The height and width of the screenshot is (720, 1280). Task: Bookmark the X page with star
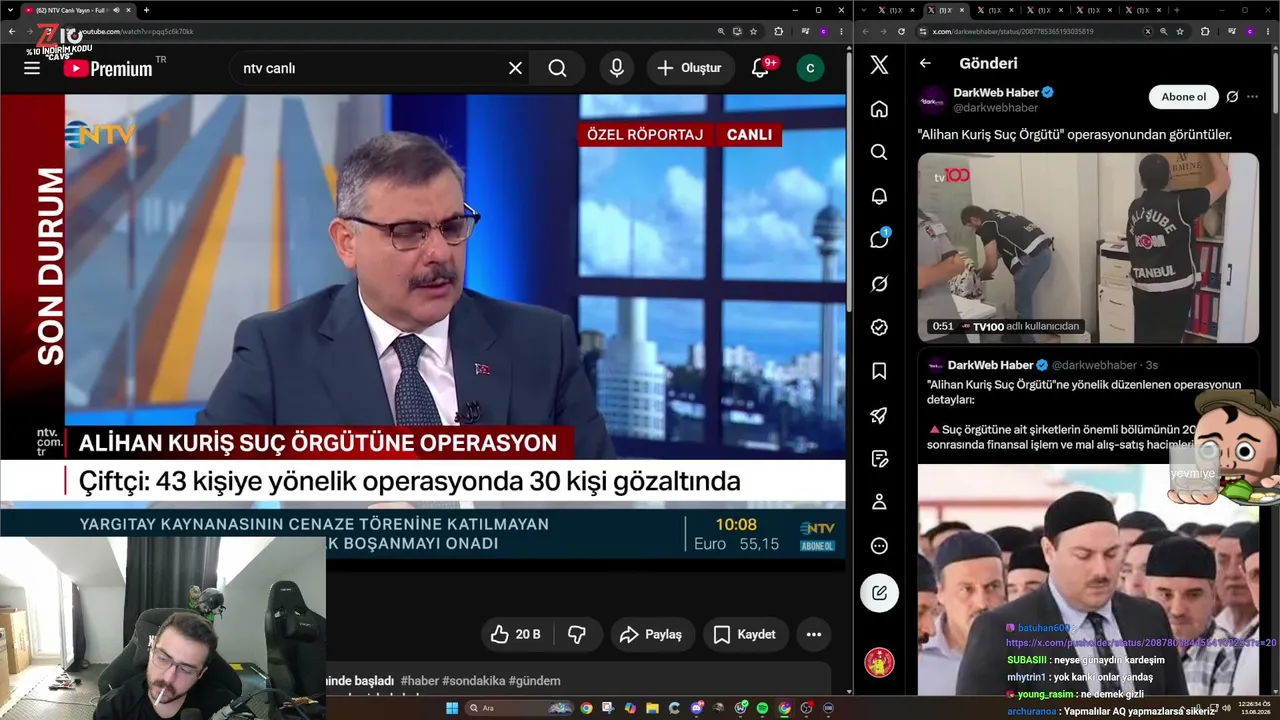click(x=1180, y=31)
